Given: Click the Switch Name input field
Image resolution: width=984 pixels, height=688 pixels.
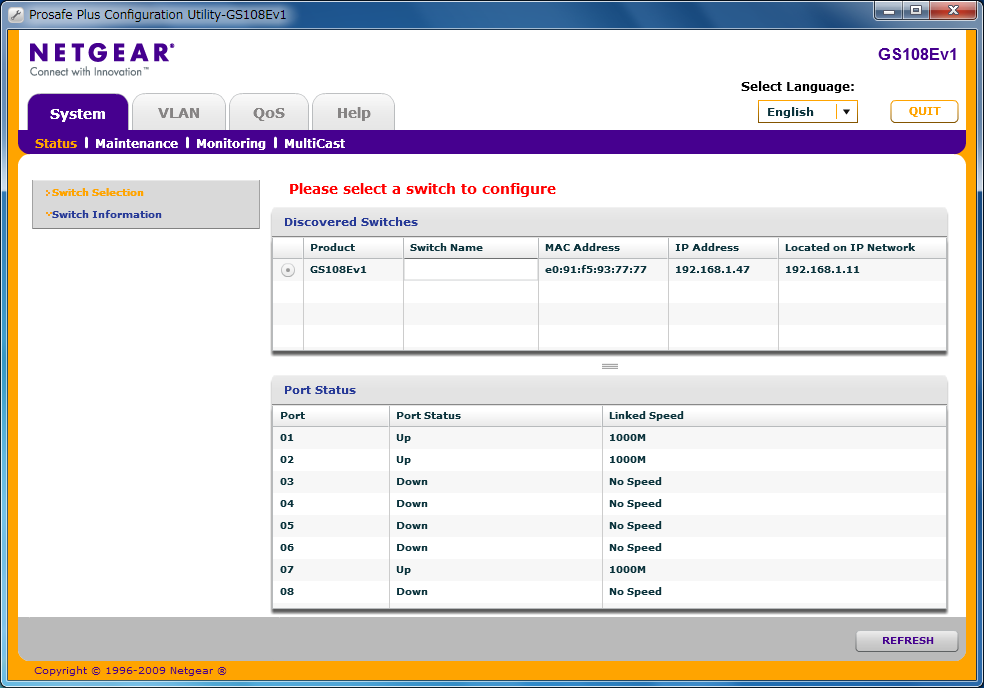Looking at the screenshot, I should tap(471, 270).
